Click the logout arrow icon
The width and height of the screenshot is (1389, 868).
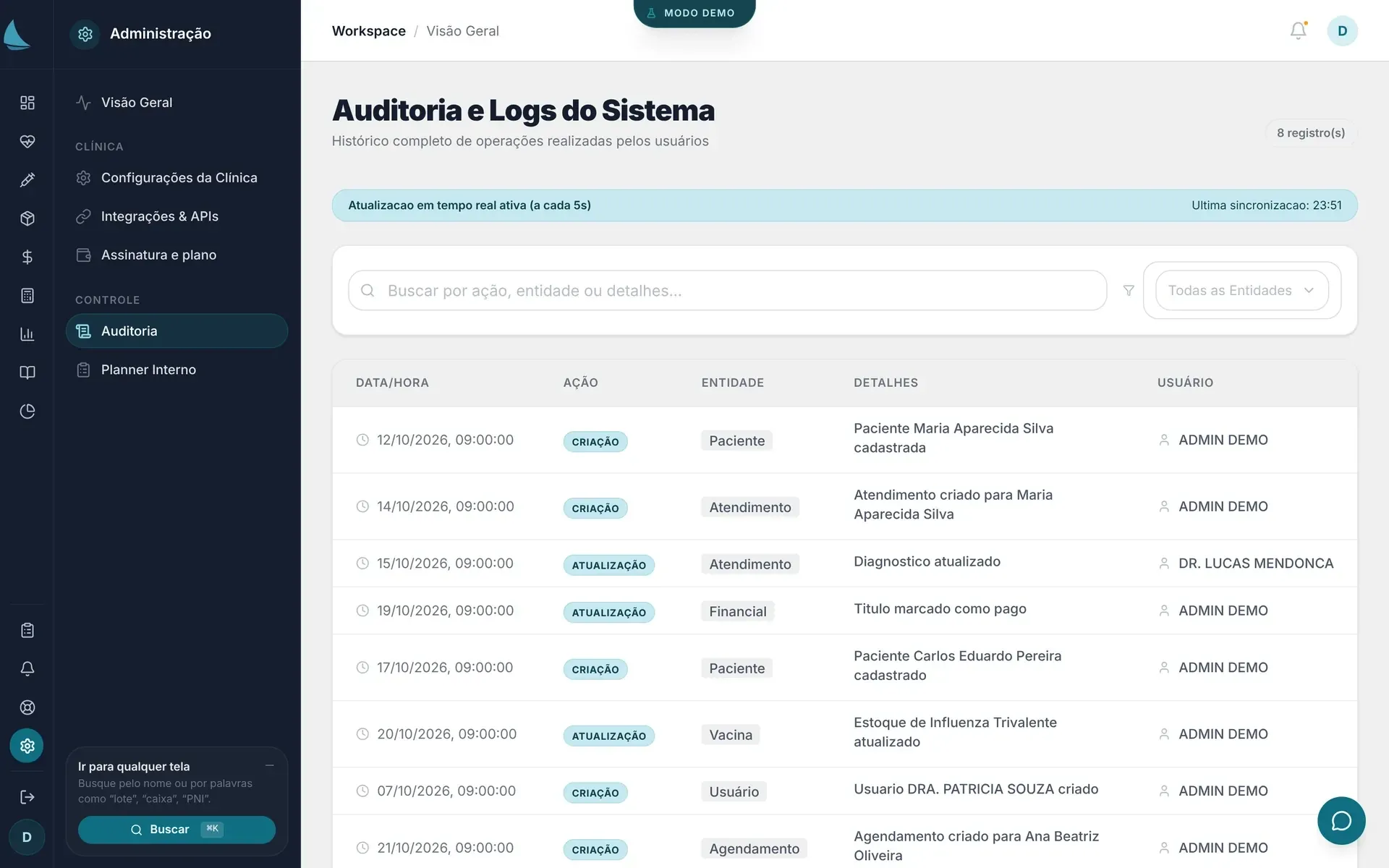(x=27, y=797)
